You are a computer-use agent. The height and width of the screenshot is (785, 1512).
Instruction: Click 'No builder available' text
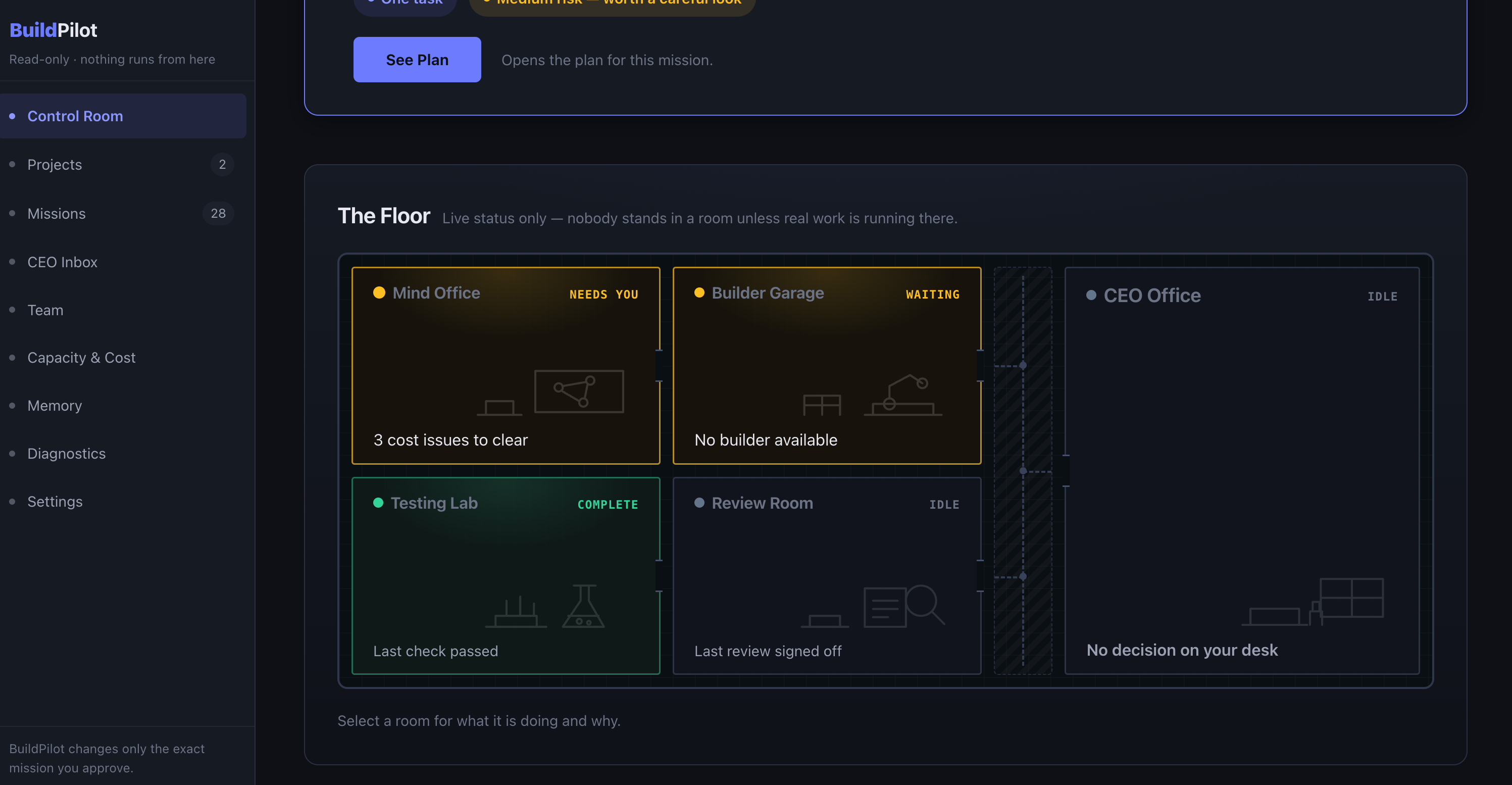766,440
